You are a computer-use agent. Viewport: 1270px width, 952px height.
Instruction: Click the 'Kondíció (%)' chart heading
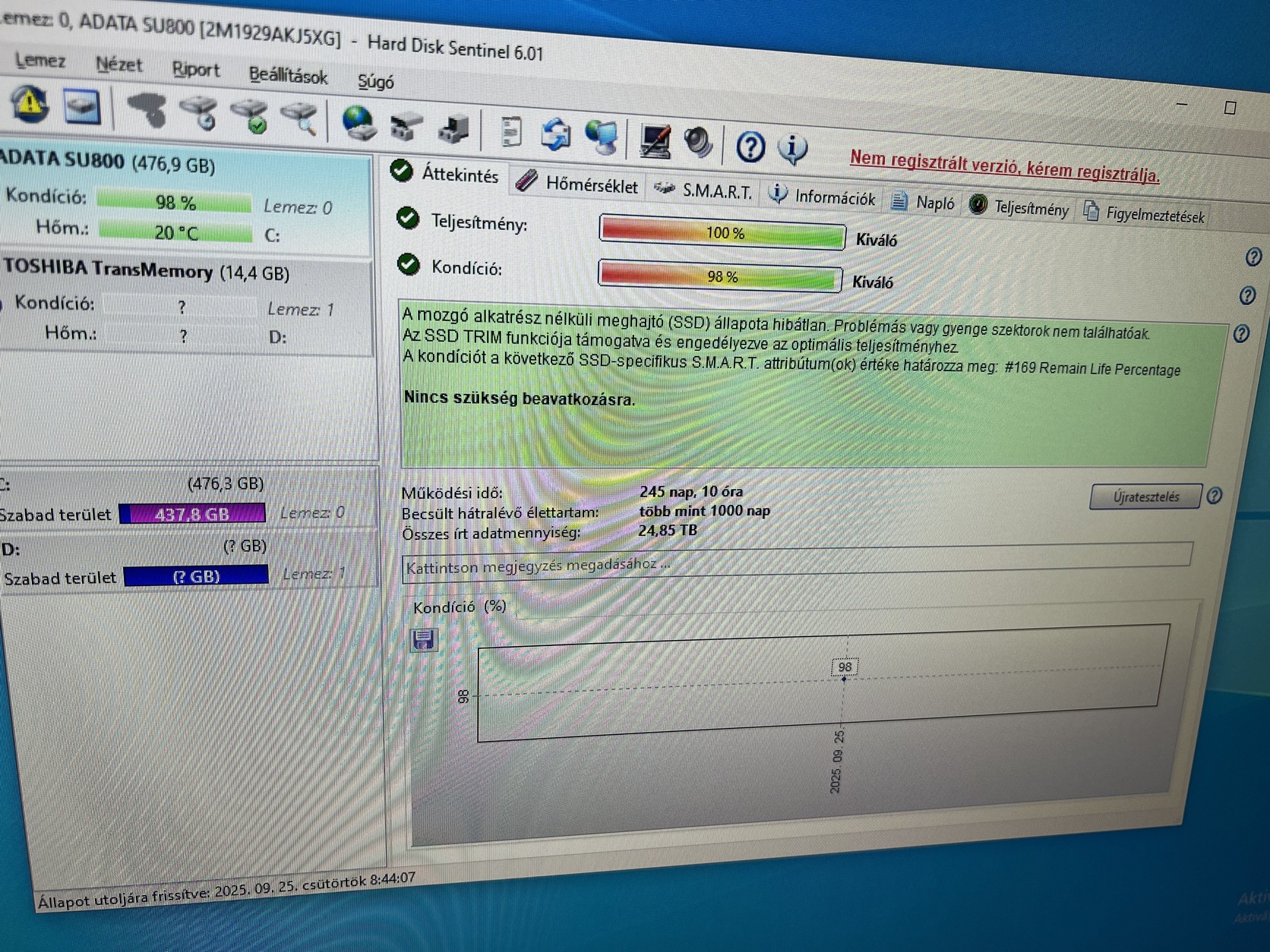coord(460,607)
